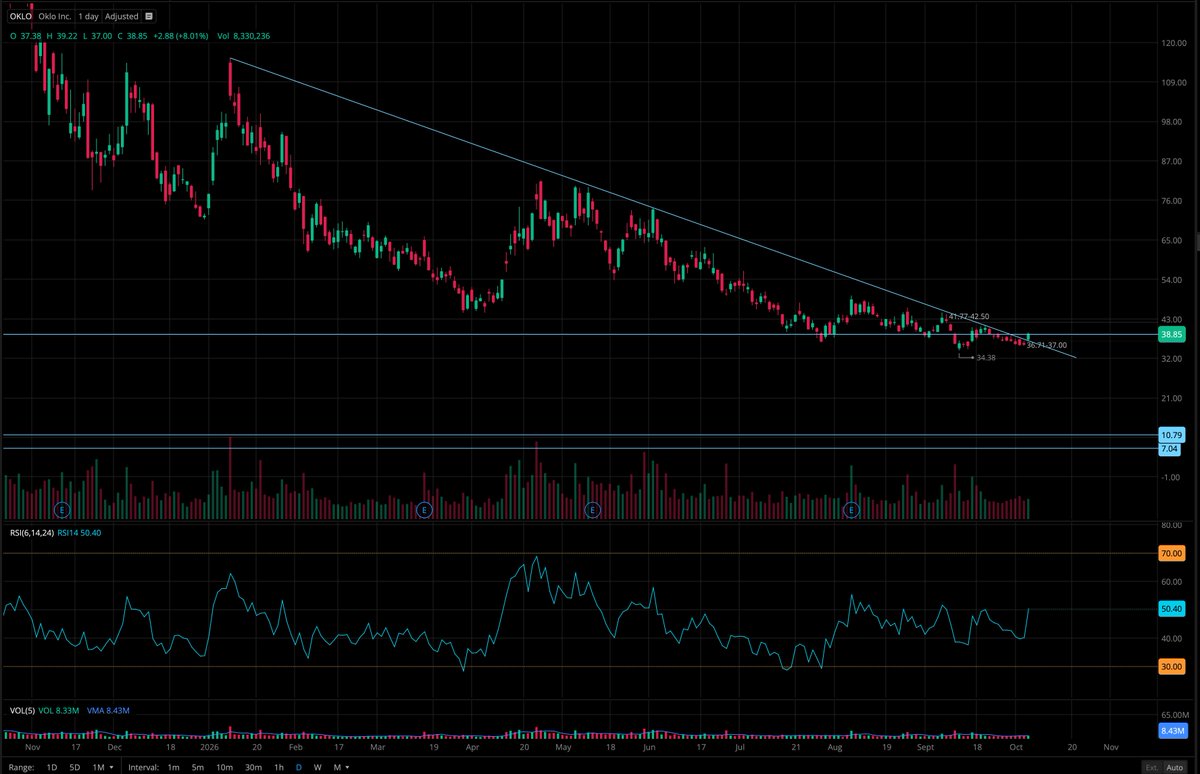The height and width of the screenshot is (774, 1200).
Task: Click the RSI oversold 30.00 level tag
Action: tap(1172, 666)
